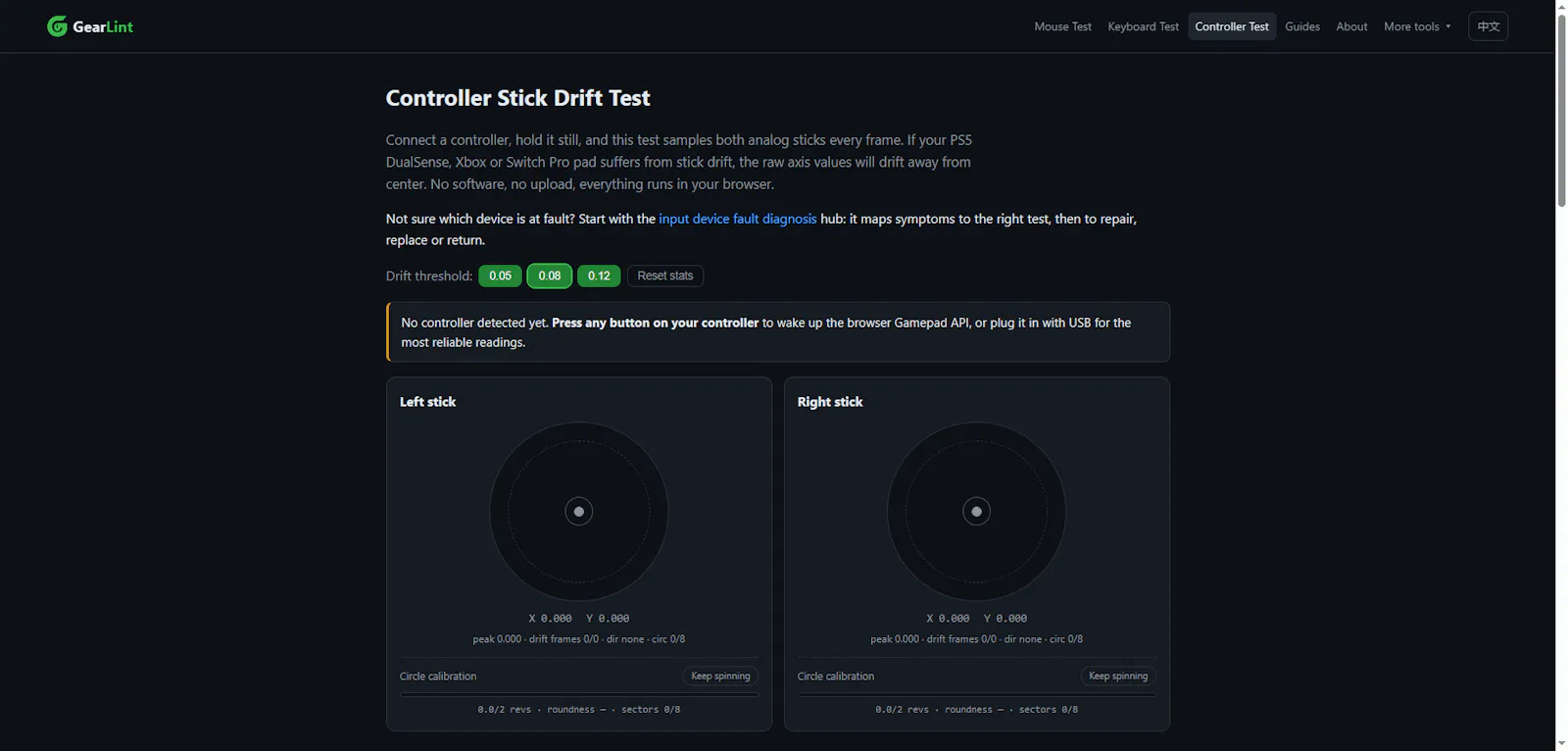The image size is (1568, 751).
Task: Click the Right stick circle calibration progress bar
Action: pos(977,694)
